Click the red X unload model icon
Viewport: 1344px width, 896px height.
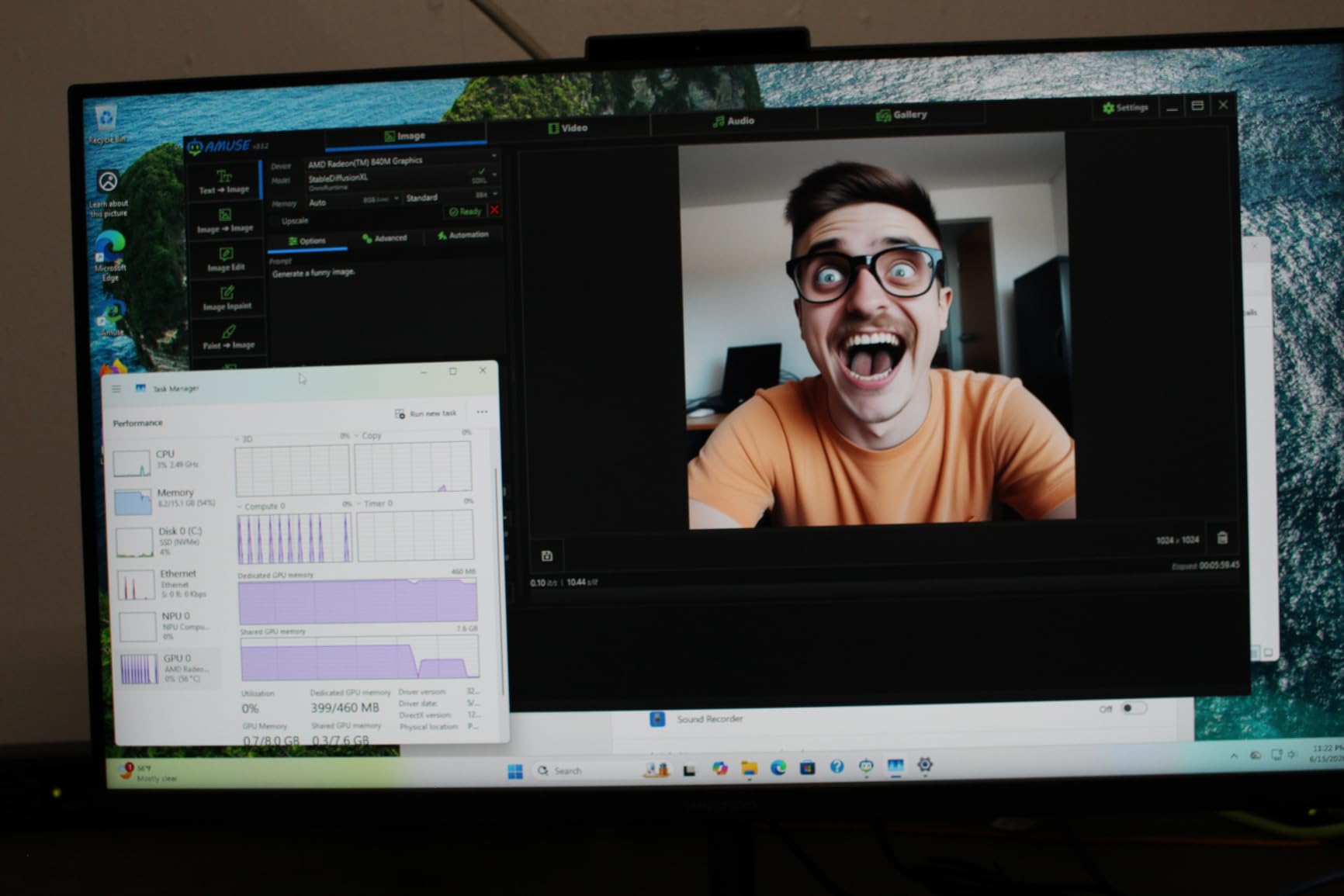pyautogui.click(x=494, y=210)
